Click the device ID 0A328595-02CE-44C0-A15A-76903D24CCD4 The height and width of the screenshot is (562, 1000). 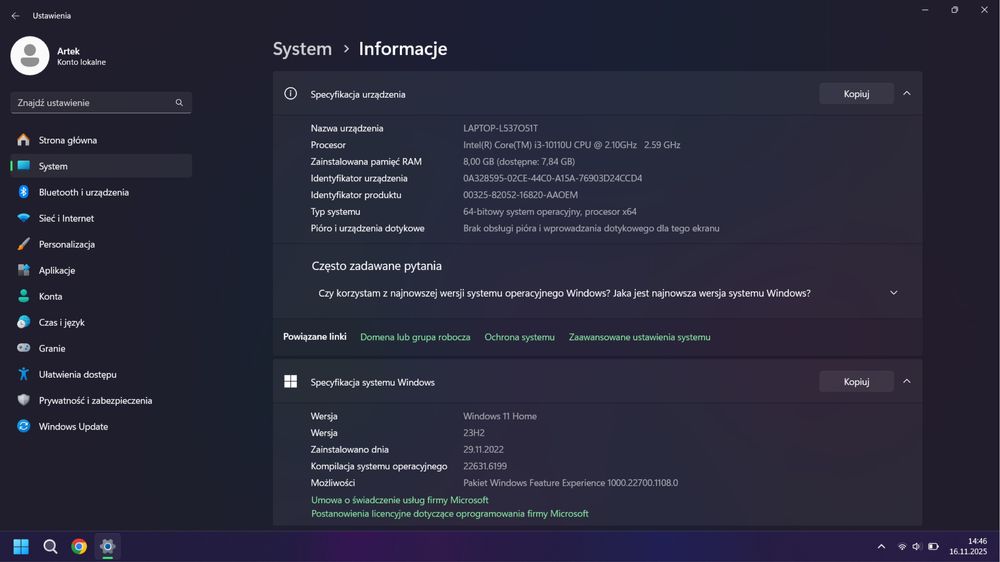coord(552,179)
